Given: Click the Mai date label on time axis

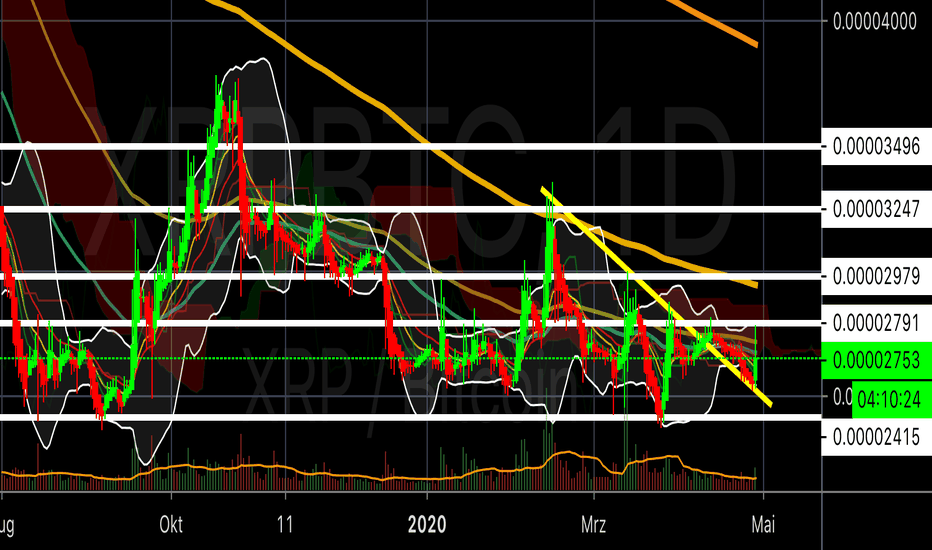Looking at the screenshot, I should pos(763,525).
